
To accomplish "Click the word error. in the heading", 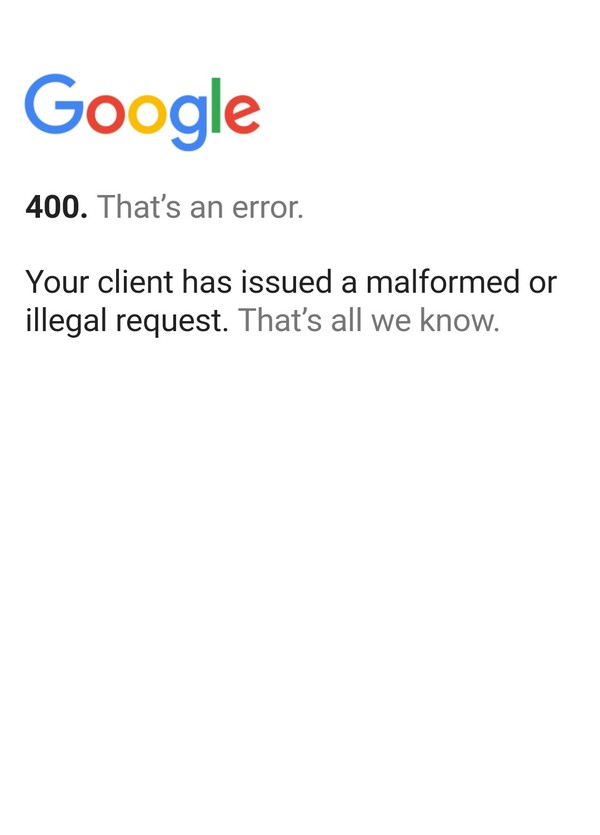I will (x=267, y=208).
